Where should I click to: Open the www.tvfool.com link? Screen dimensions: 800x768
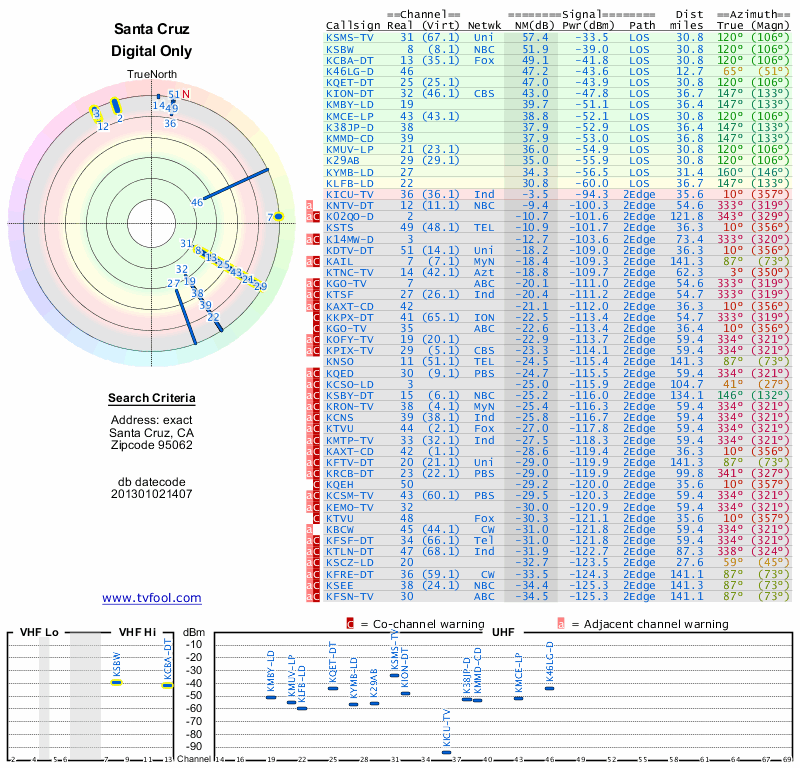click(152, 598)
